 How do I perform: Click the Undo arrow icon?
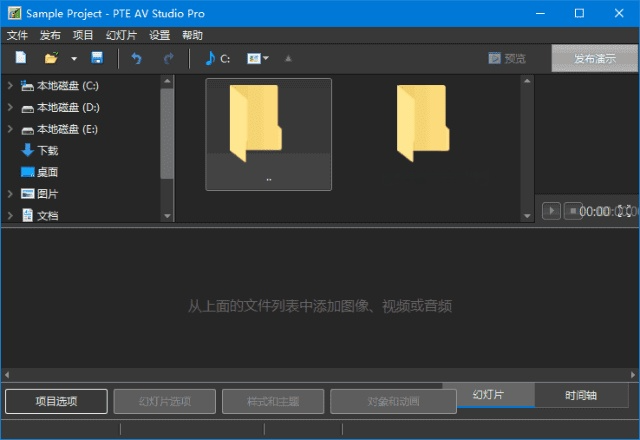tap(137, 58)
